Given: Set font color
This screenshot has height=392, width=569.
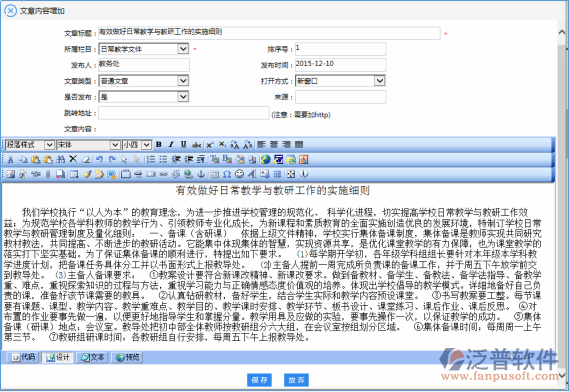Looking at the screenshot, I should point(214,159).
